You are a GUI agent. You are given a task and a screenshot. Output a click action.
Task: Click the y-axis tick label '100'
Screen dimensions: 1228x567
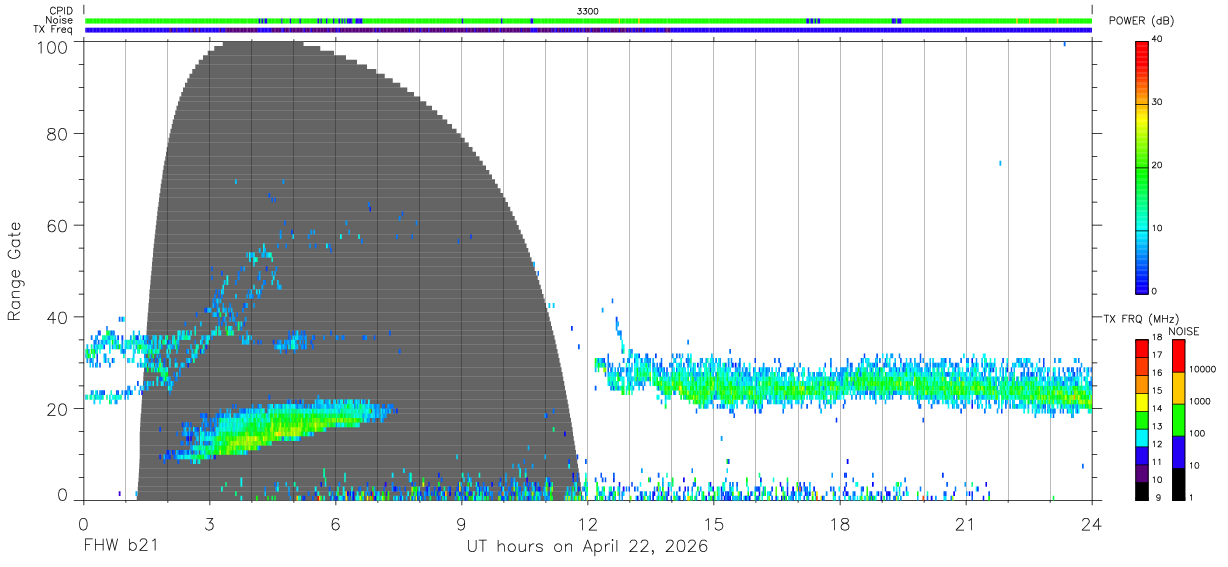click(x=52, y=46)
